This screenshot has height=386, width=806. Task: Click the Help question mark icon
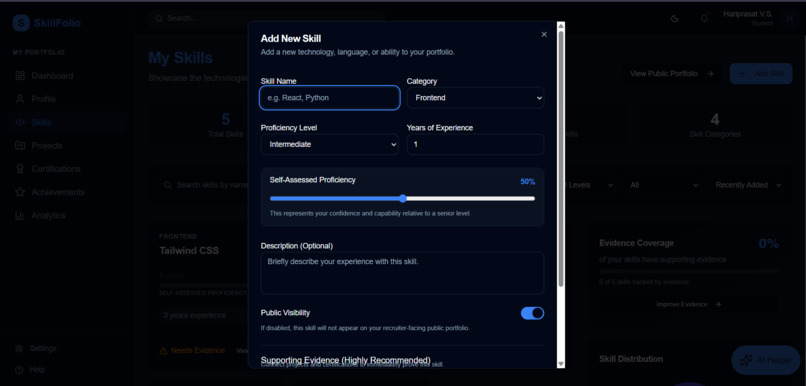19,370
